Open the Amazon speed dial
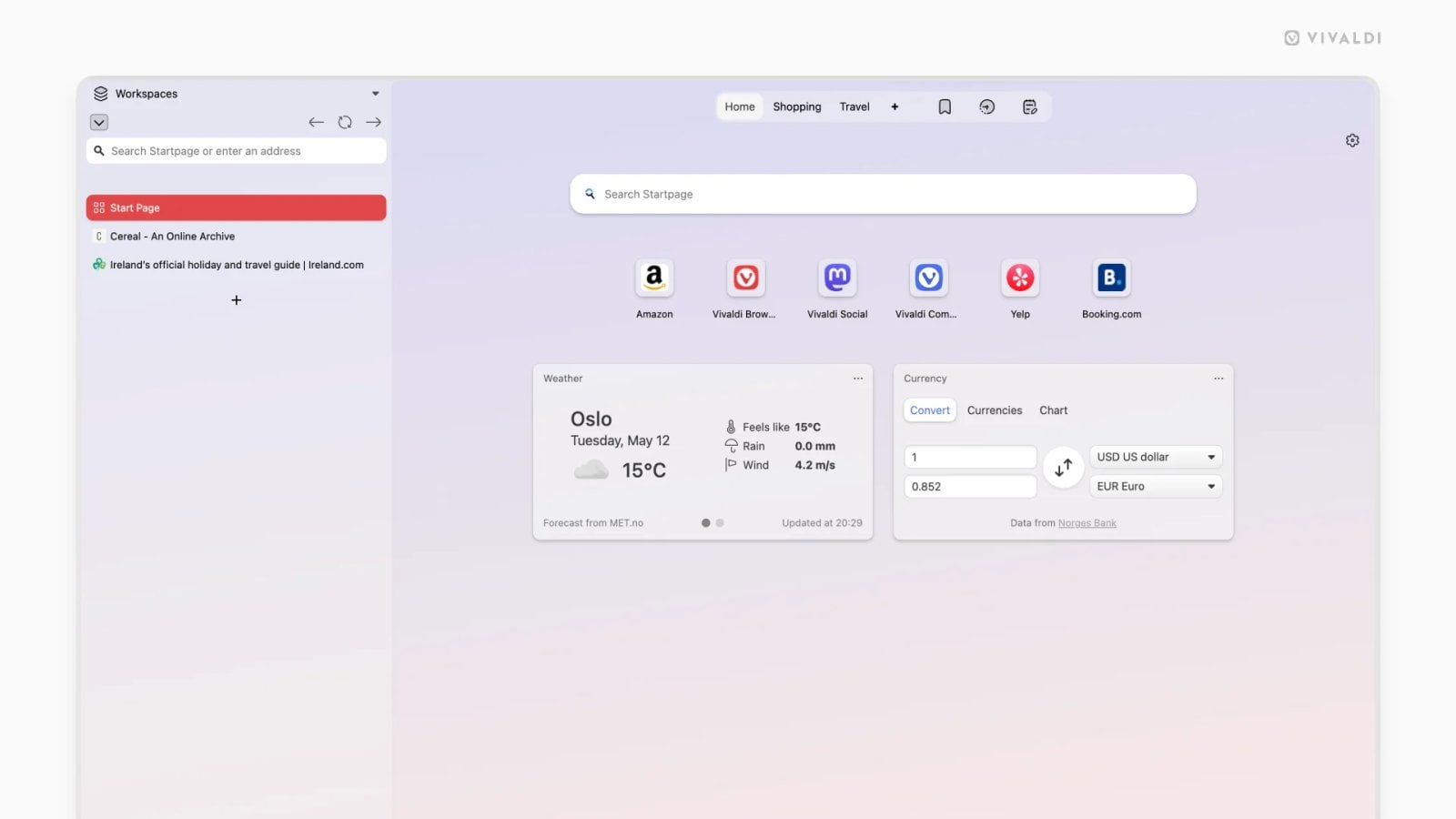The height and width of the screenshot is (819, 1456). [x=654, y=278]
